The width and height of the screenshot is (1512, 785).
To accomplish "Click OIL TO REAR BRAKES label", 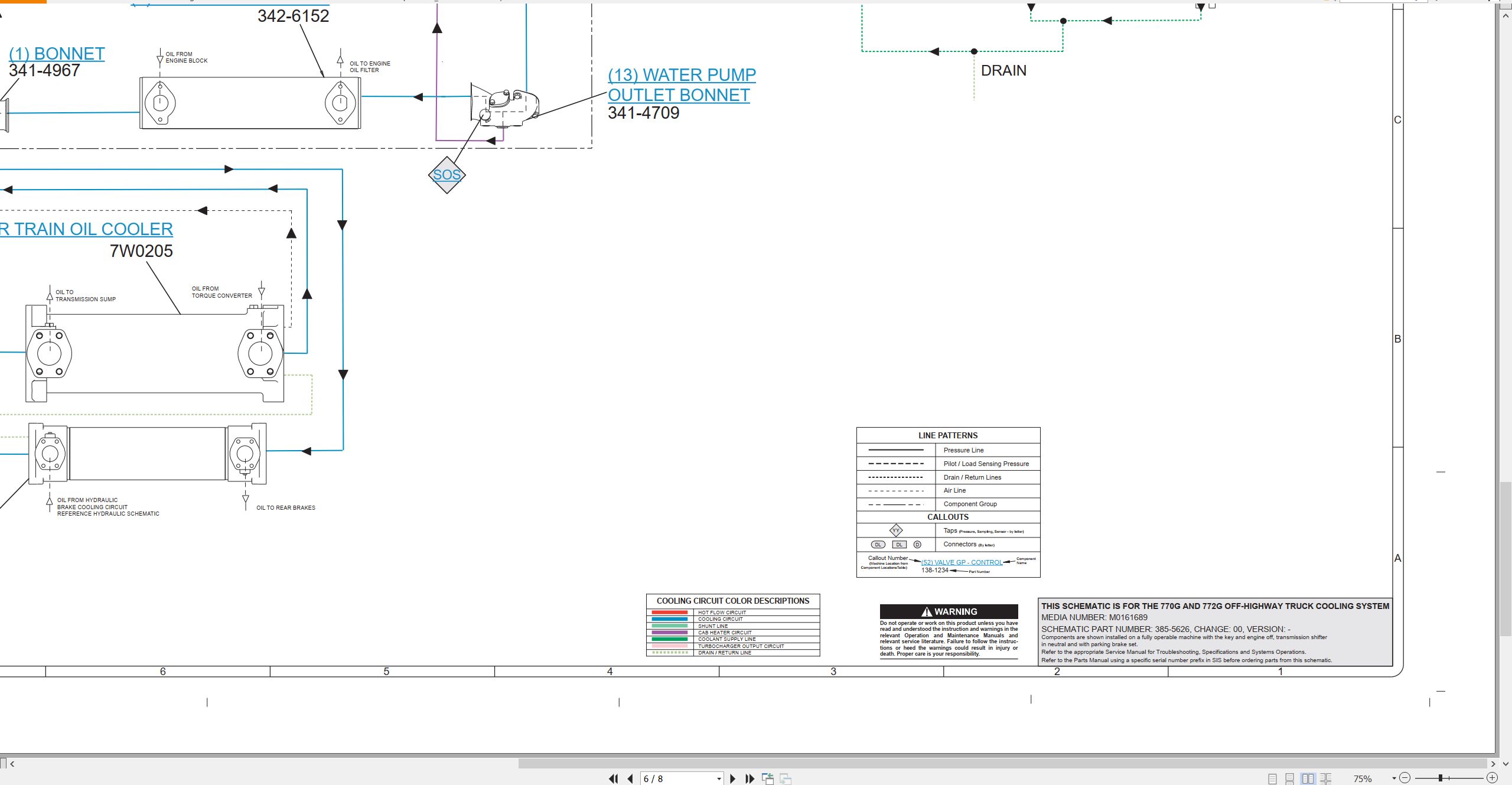I will click(x=286, y=507).
